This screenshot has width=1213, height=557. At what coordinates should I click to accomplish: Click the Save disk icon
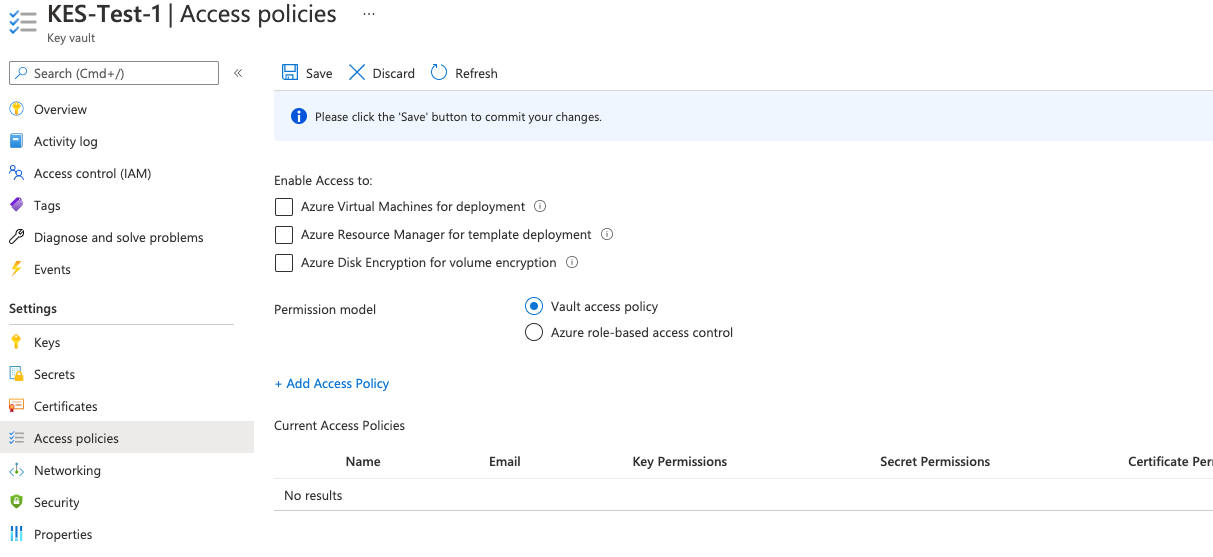290,73
